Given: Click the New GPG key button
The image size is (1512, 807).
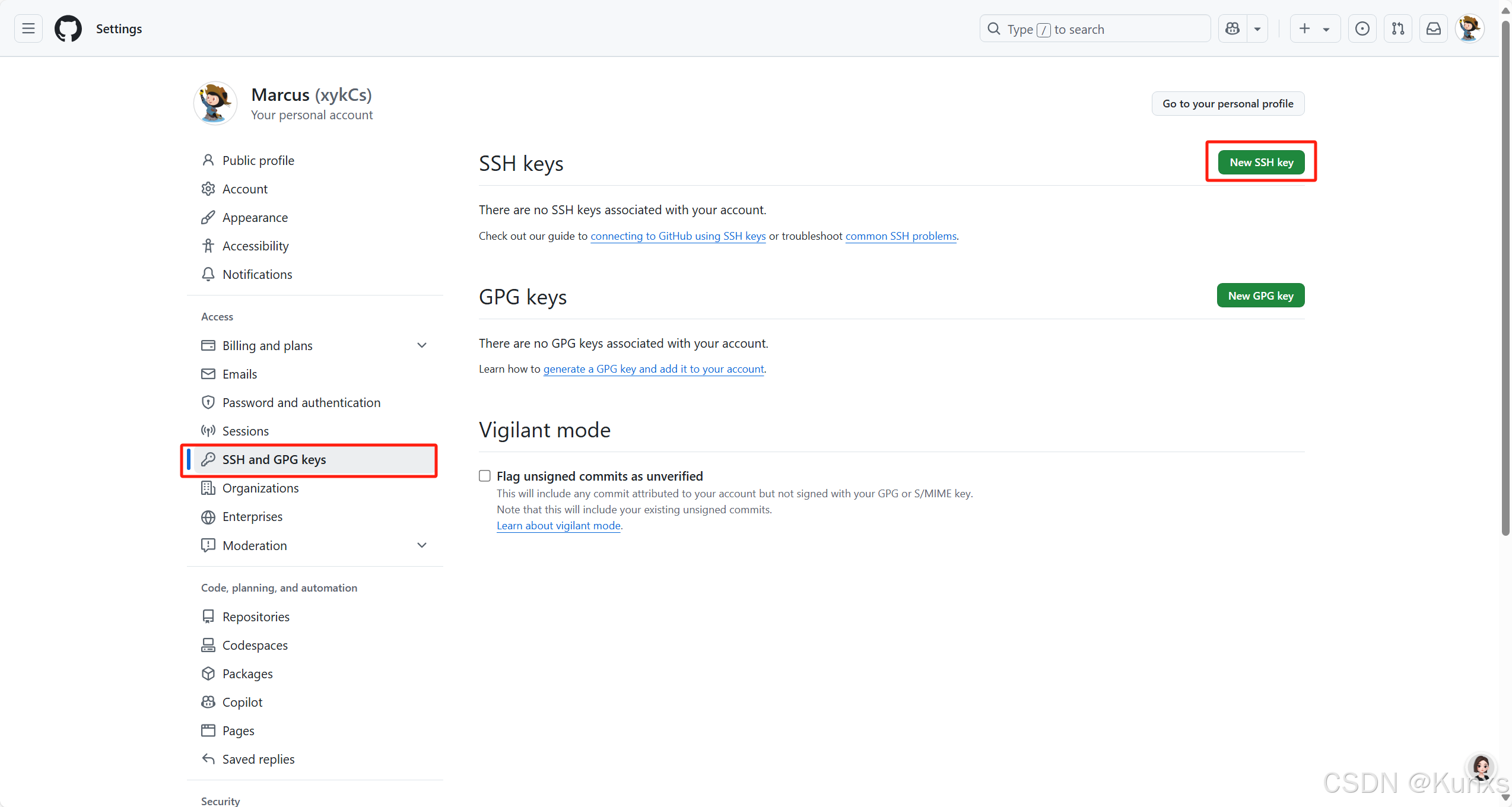Looking at the screenshot, I should [1260, 296].
